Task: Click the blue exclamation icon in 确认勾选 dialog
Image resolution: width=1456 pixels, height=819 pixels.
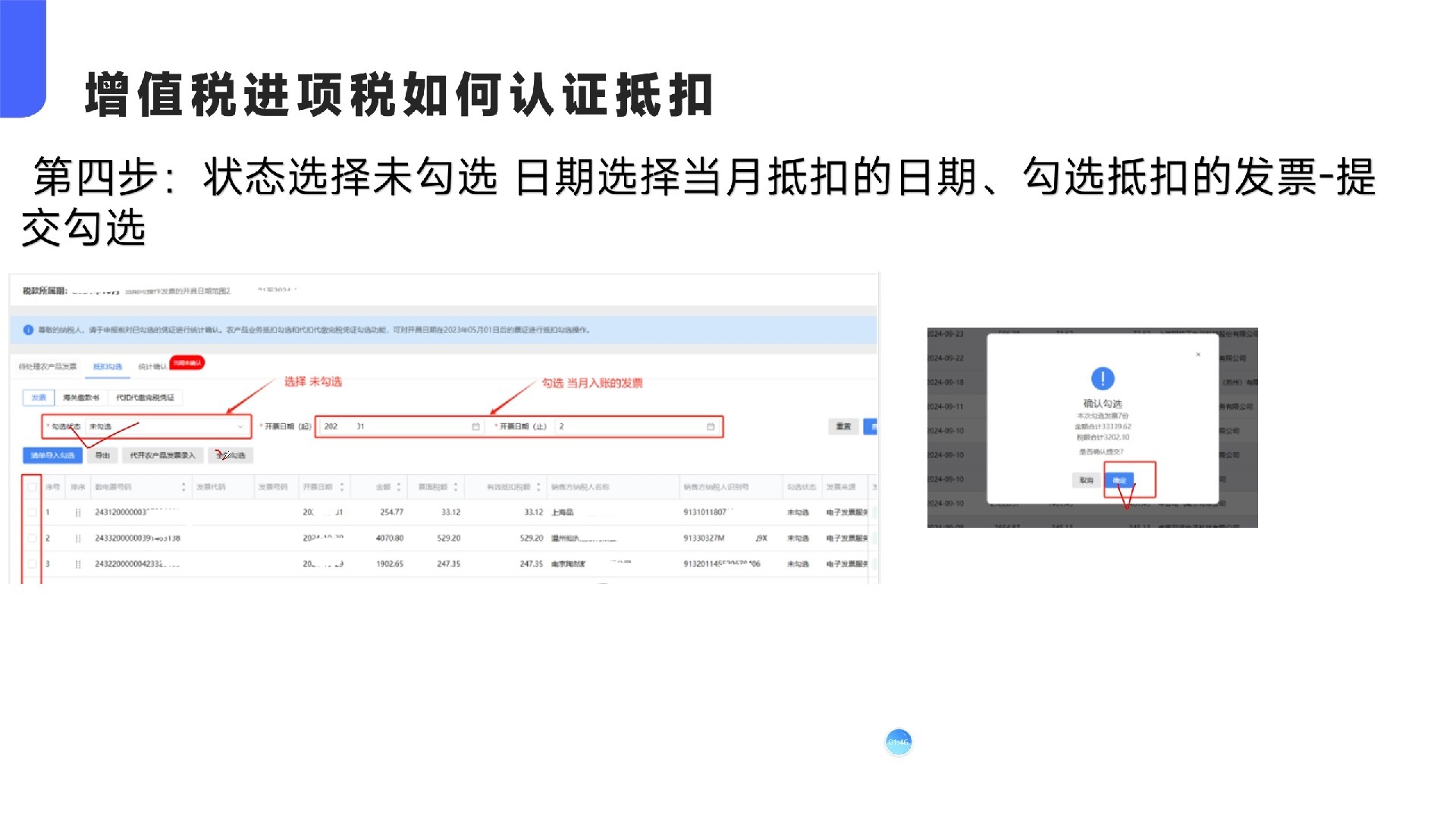Action: 1102,379
